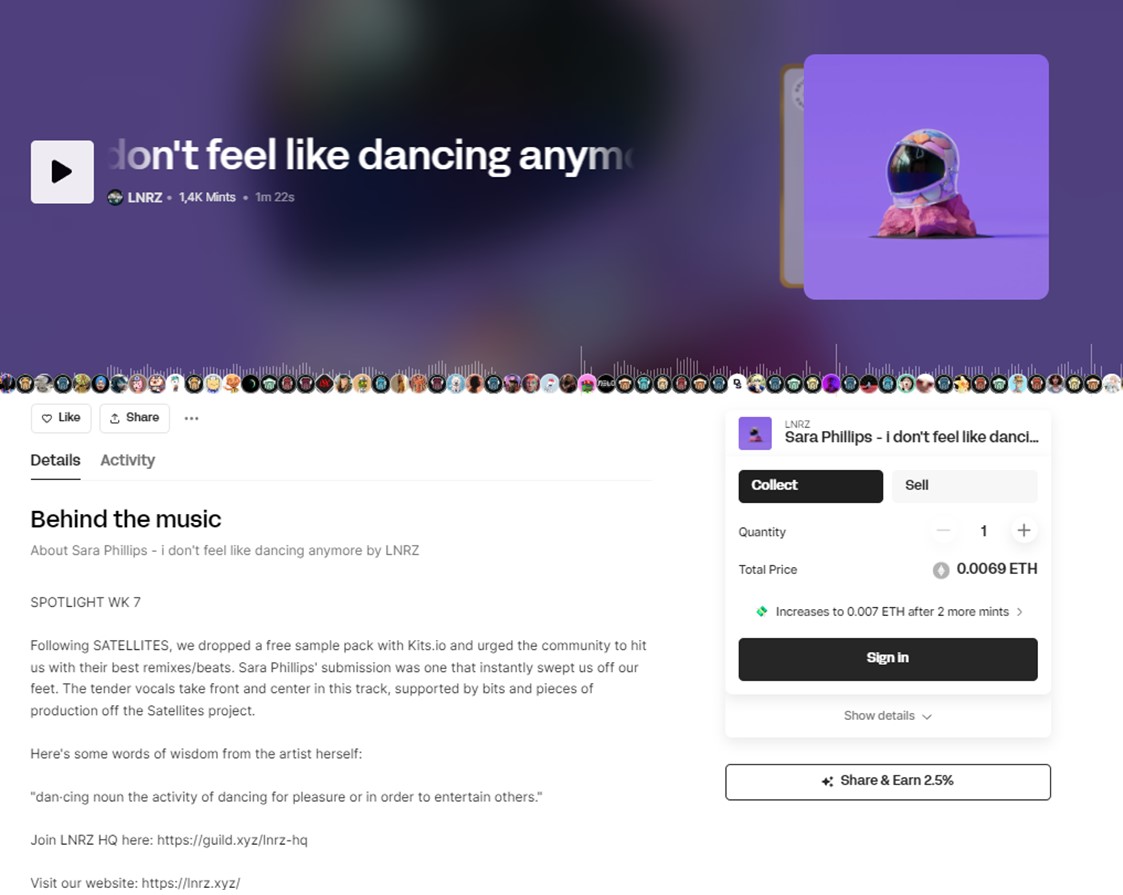Like the song with heart button

point(61,417)
